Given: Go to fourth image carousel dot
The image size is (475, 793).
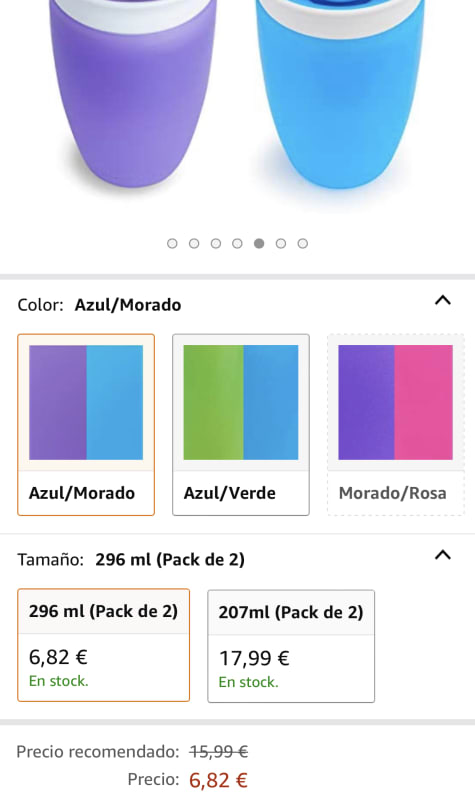Looking at the screenshot, I should 237,244.
